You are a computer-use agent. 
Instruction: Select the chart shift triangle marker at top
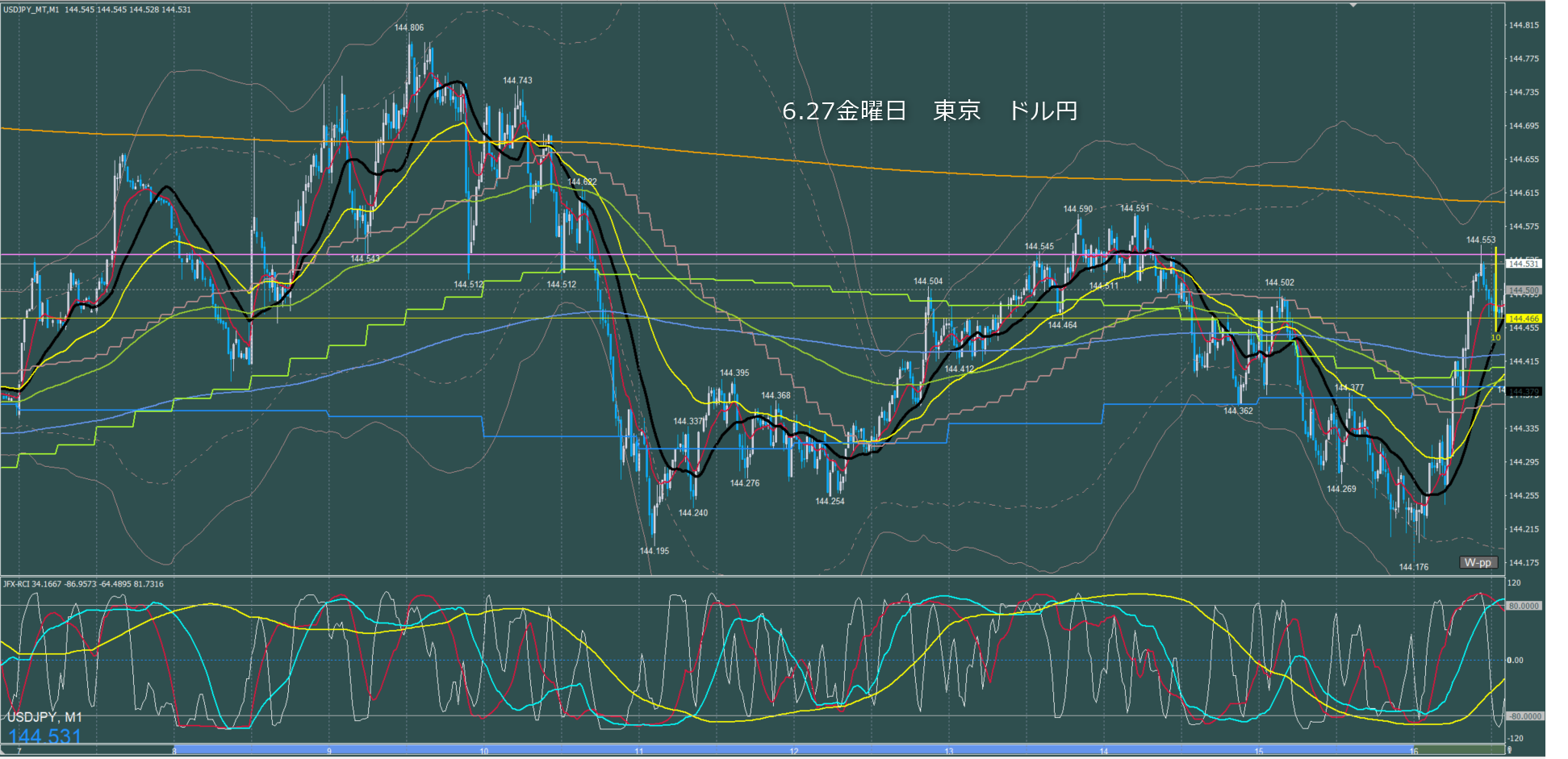click(x=1353, y=5)
